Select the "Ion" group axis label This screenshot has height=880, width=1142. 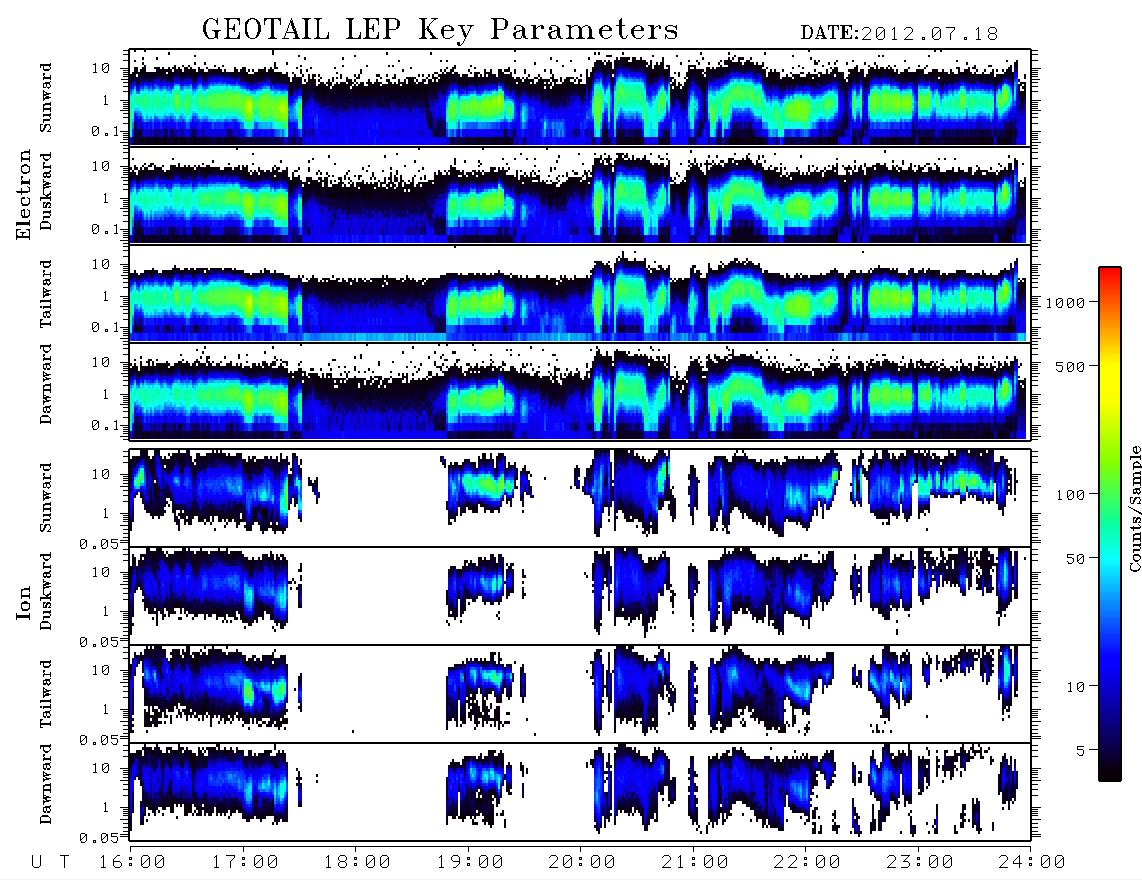(x=24, y=602)
